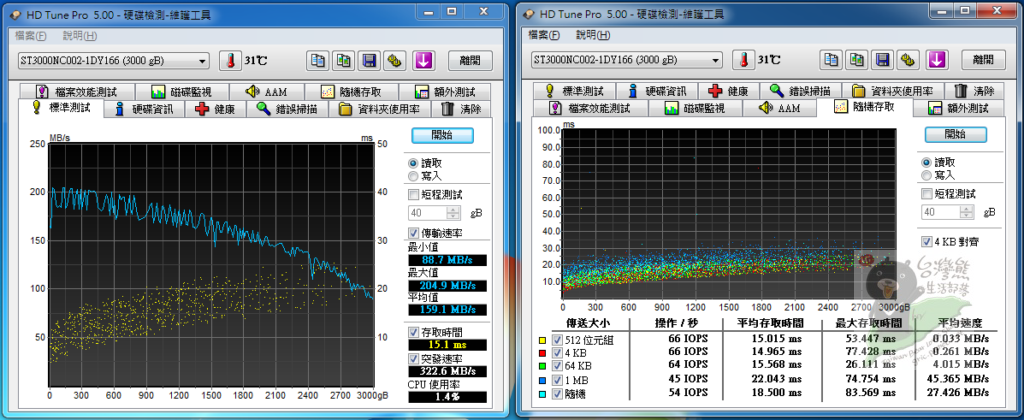Image resolution: width=1024 pixels, height=420 pixels.
Task: Open the 檔案 menu in left window
Action: pos(30,35)
